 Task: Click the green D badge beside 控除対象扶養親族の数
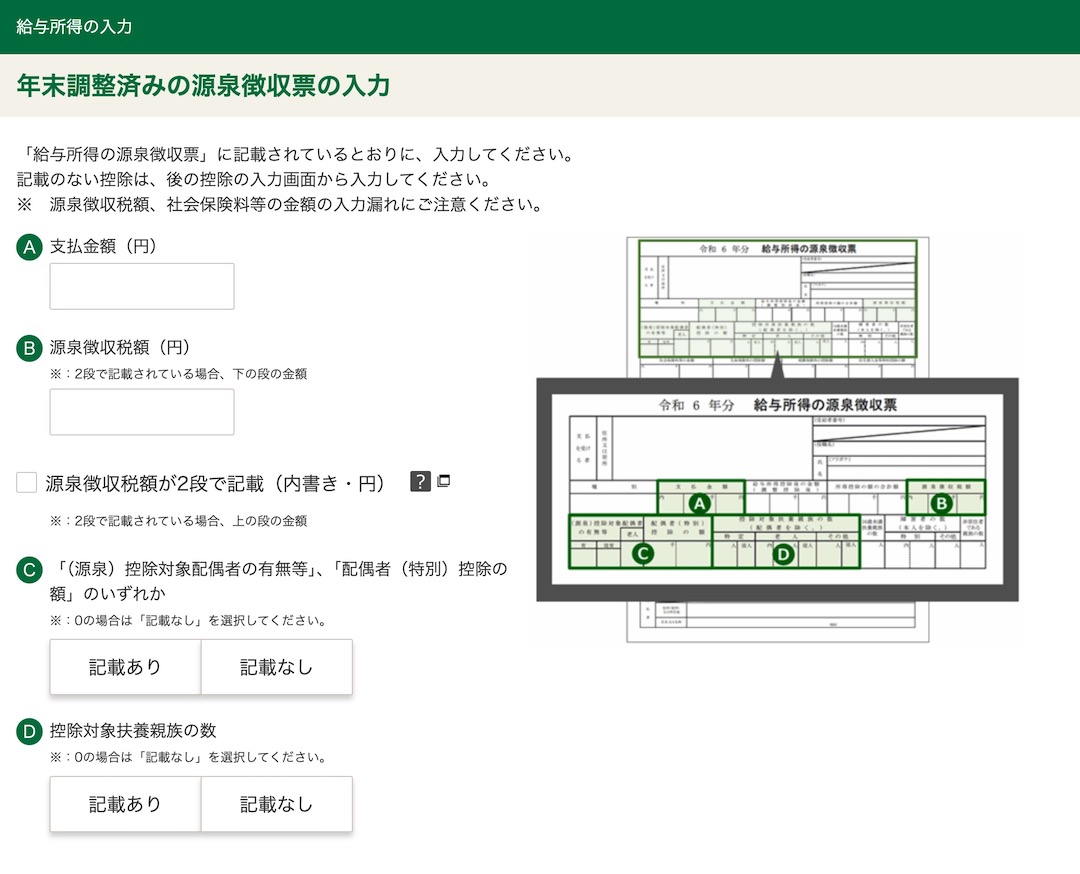click(x=29, y=731)
